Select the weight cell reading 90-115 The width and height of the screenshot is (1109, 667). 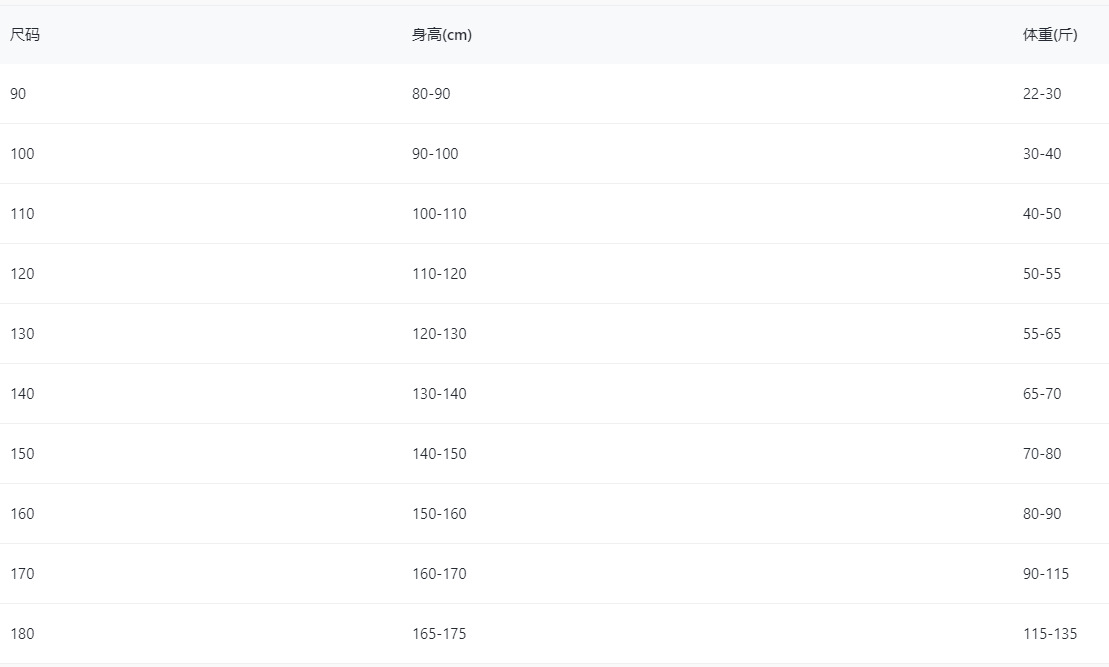click(x=1046, y=574)
